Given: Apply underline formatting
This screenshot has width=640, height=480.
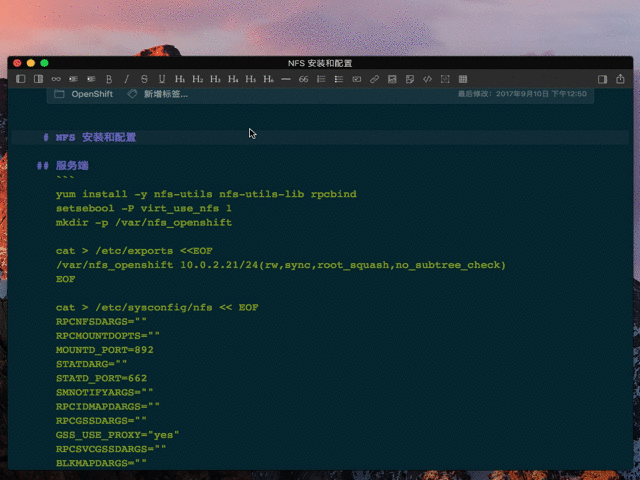Looking at the screenshot, I should tap(162, 79).
